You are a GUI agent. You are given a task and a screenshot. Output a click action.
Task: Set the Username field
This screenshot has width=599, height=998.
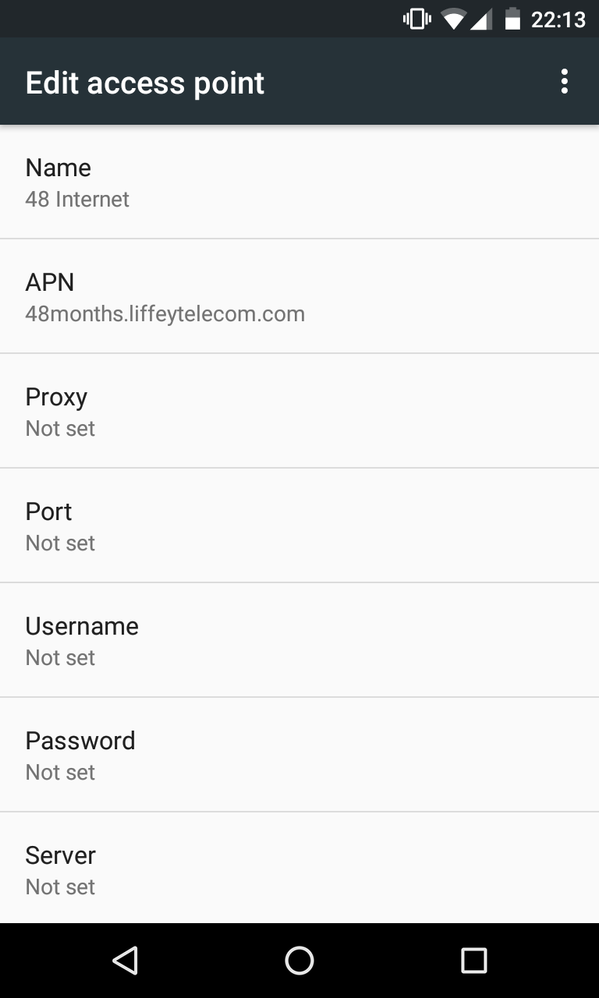click(299, 640)
